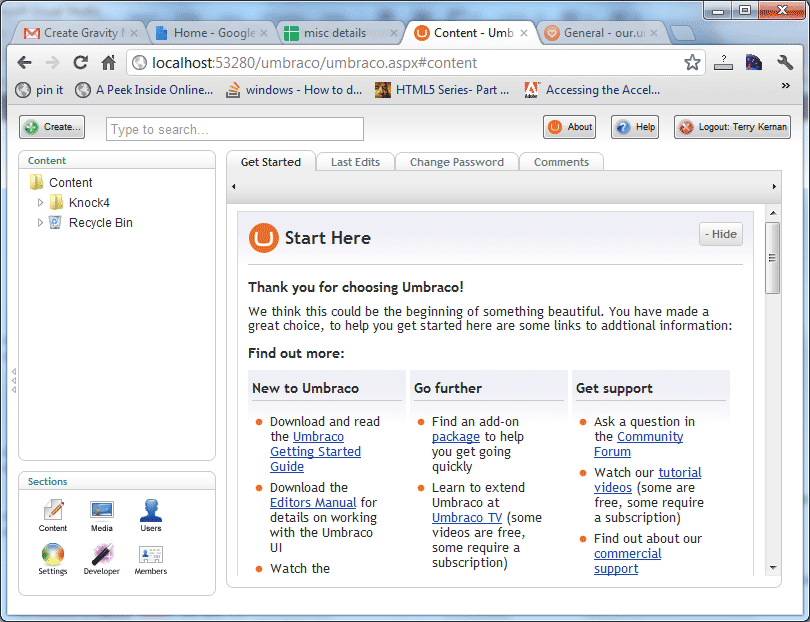Click the scrollbar down arrow
Viewport: 810px width, 622px height.
[x=773, y=568]
